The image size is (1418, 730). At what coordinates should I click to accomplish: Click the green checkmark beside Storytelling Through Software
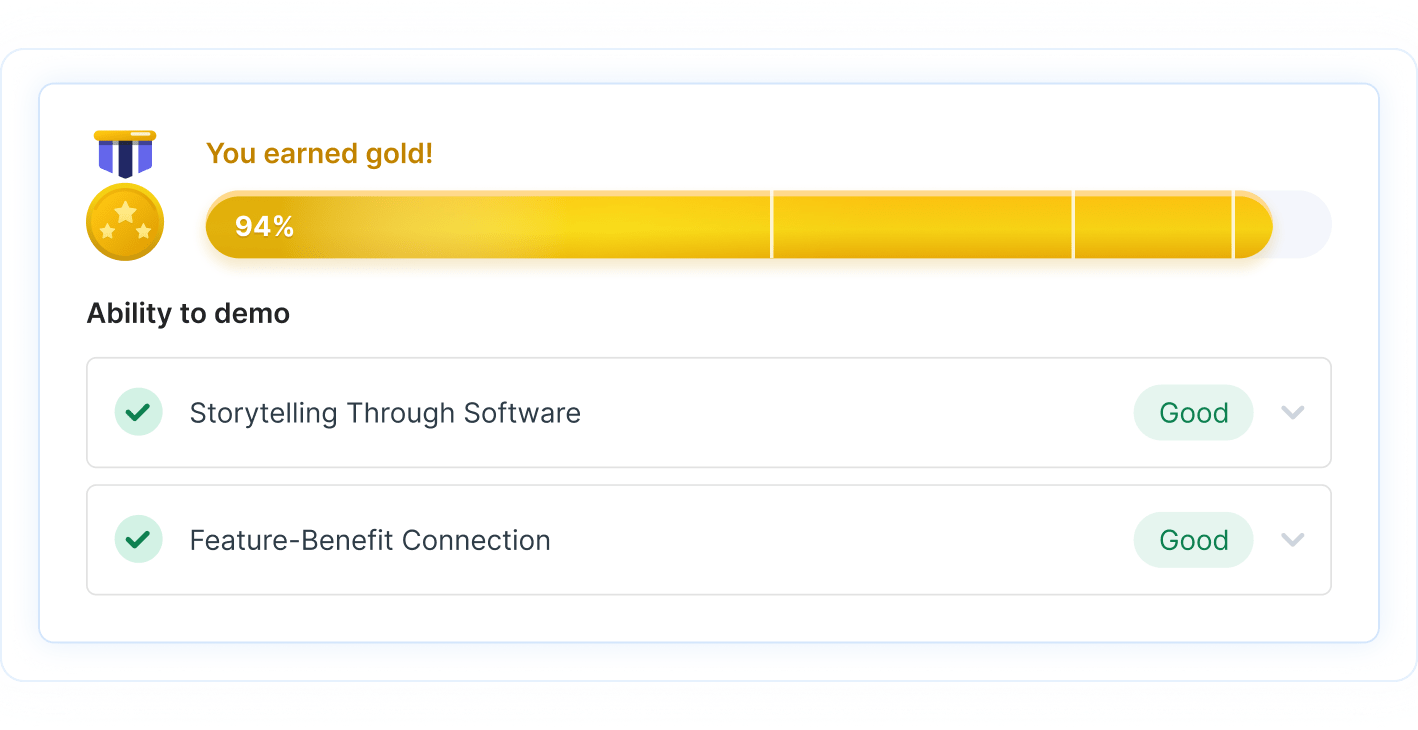coord(138,412)
